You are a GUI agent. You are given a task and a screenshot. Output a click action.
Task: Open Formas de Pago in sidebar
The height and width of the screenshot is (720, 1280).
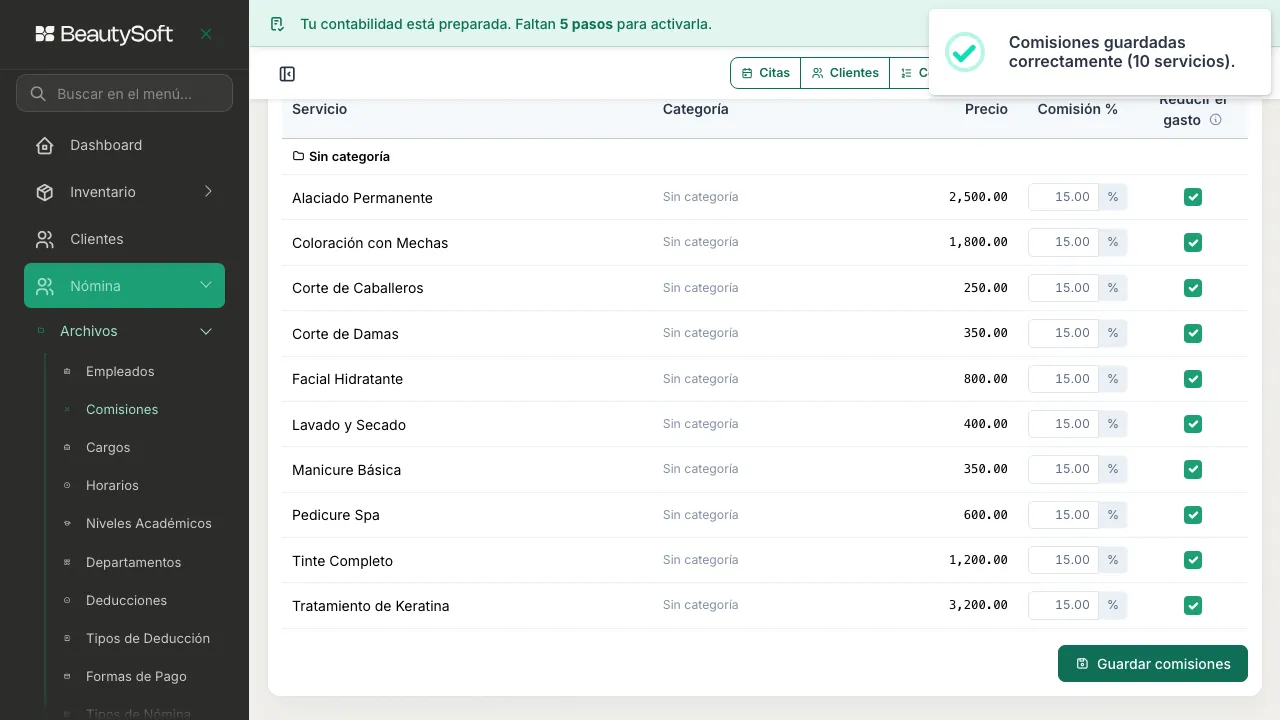(x=136, y=676)
